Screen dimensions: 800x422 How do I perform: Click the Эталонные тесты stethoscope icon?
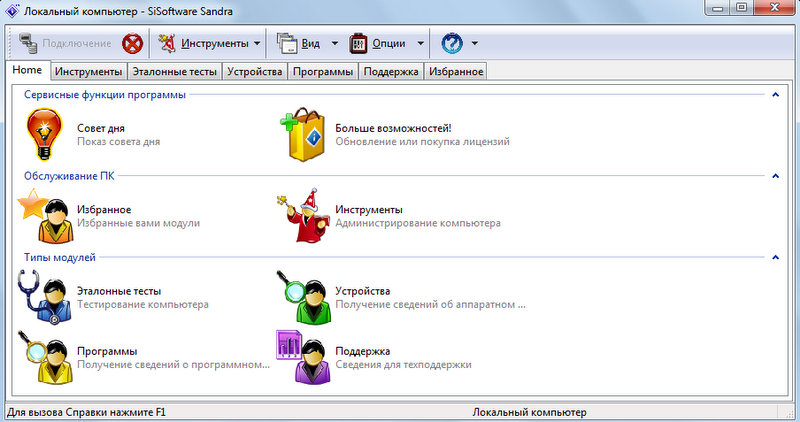(44, 297)
